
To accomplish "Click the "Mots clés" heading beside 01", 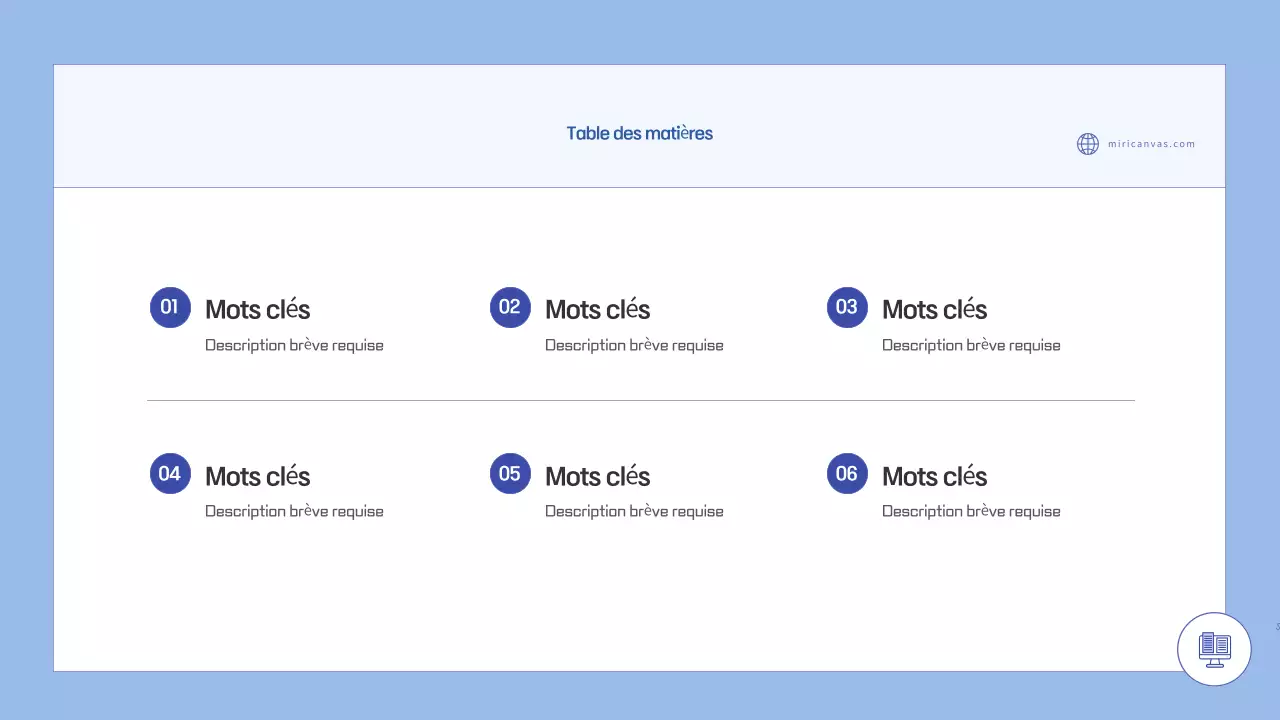I will tap(257, 310).
